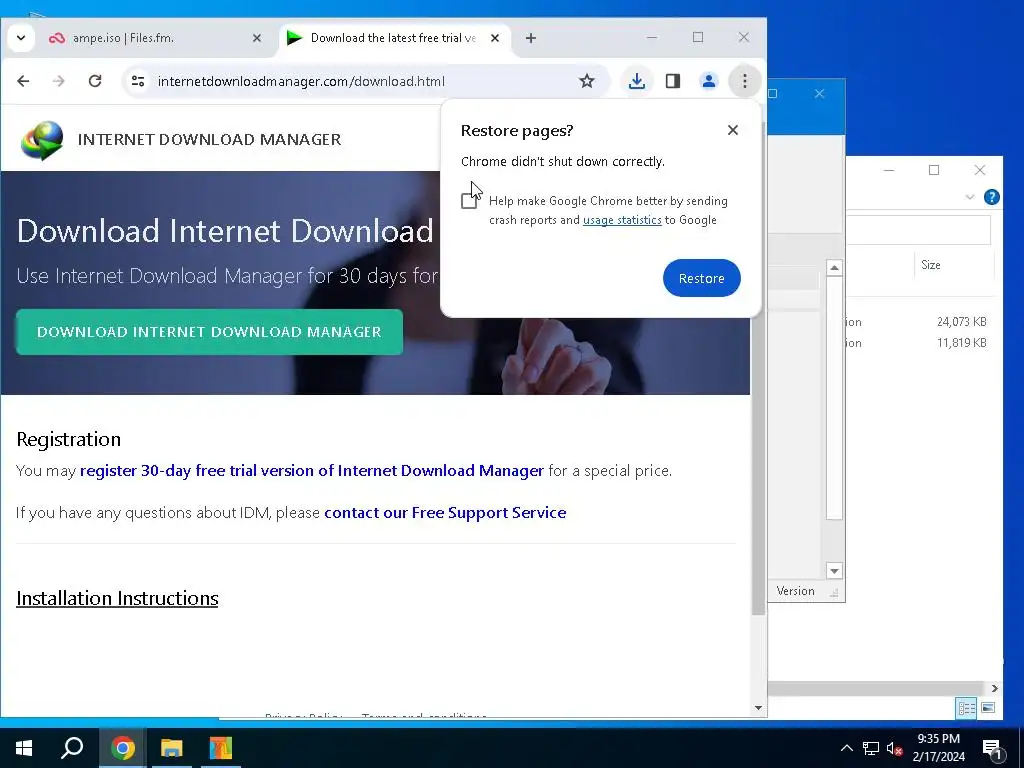The width and height of the screenshot is (1024, 768).
Task: Click the address bar URL
Action: 301,81
